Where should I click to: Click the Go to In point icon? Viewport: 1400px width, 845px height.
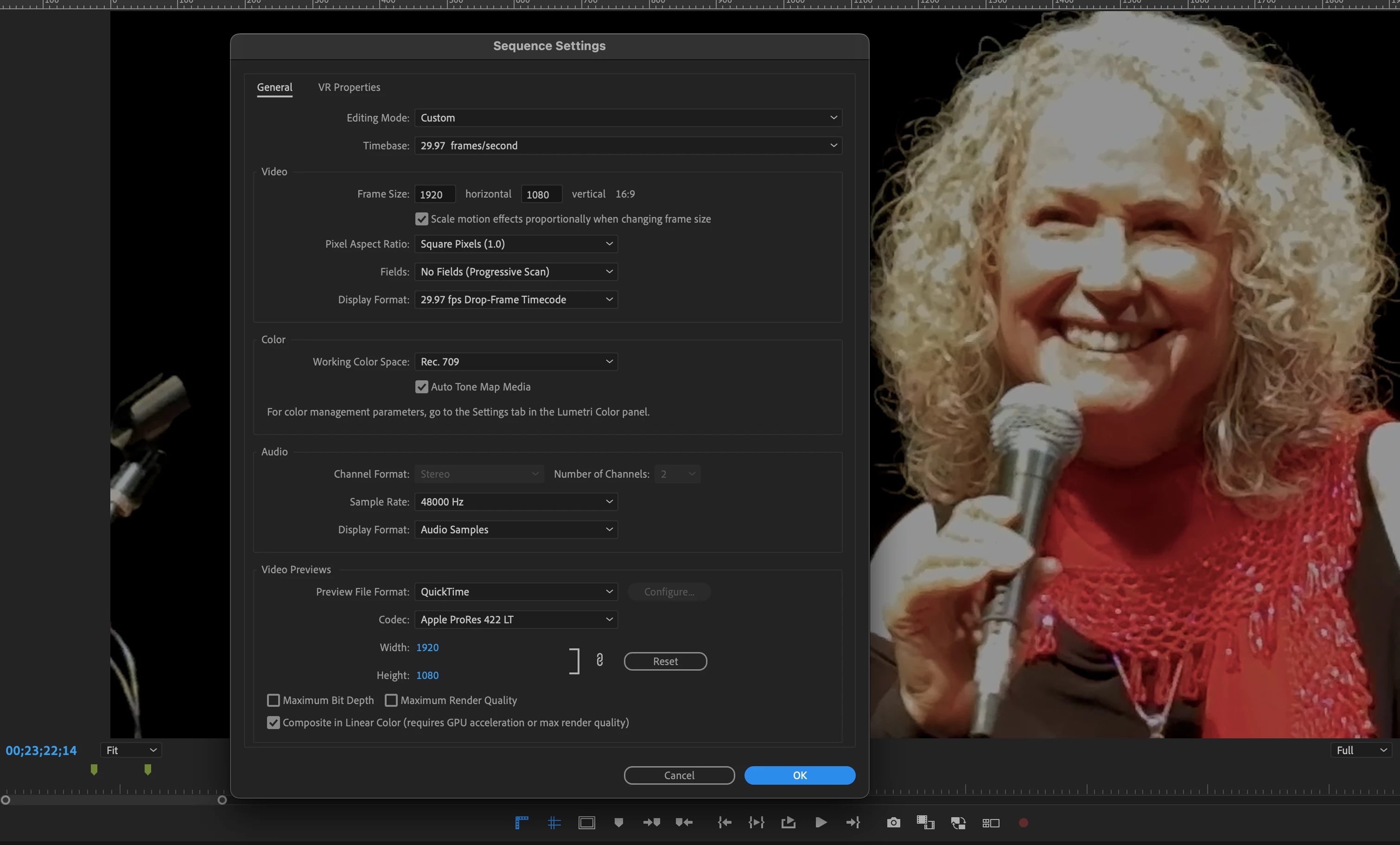[724, 822]
